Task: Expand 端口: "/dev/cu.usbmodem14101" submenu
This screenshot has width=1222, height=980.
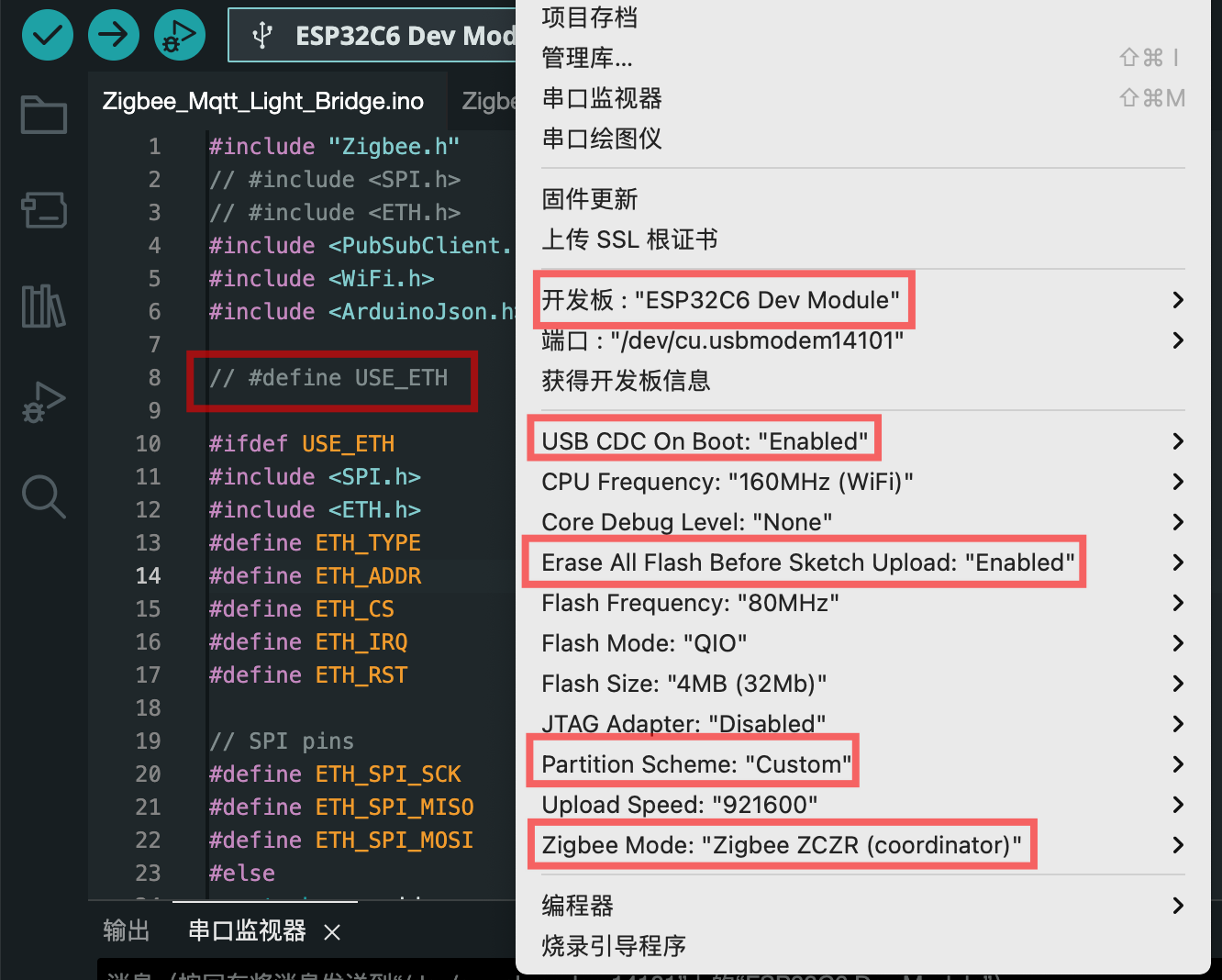Action: coord(862,340)
